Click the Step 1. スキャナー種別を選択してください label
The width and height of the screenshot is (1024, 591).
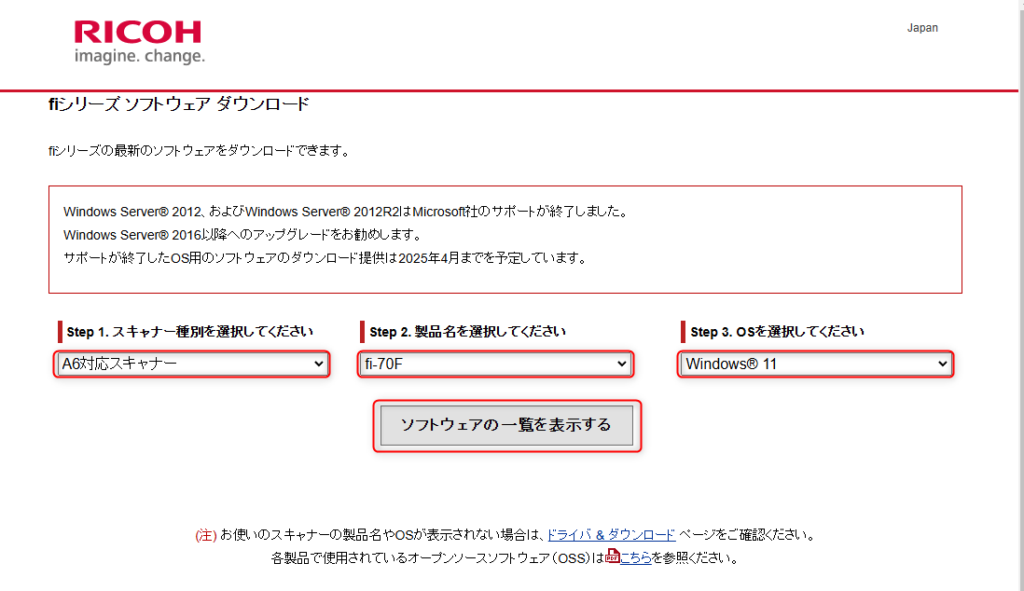point(189,332)
